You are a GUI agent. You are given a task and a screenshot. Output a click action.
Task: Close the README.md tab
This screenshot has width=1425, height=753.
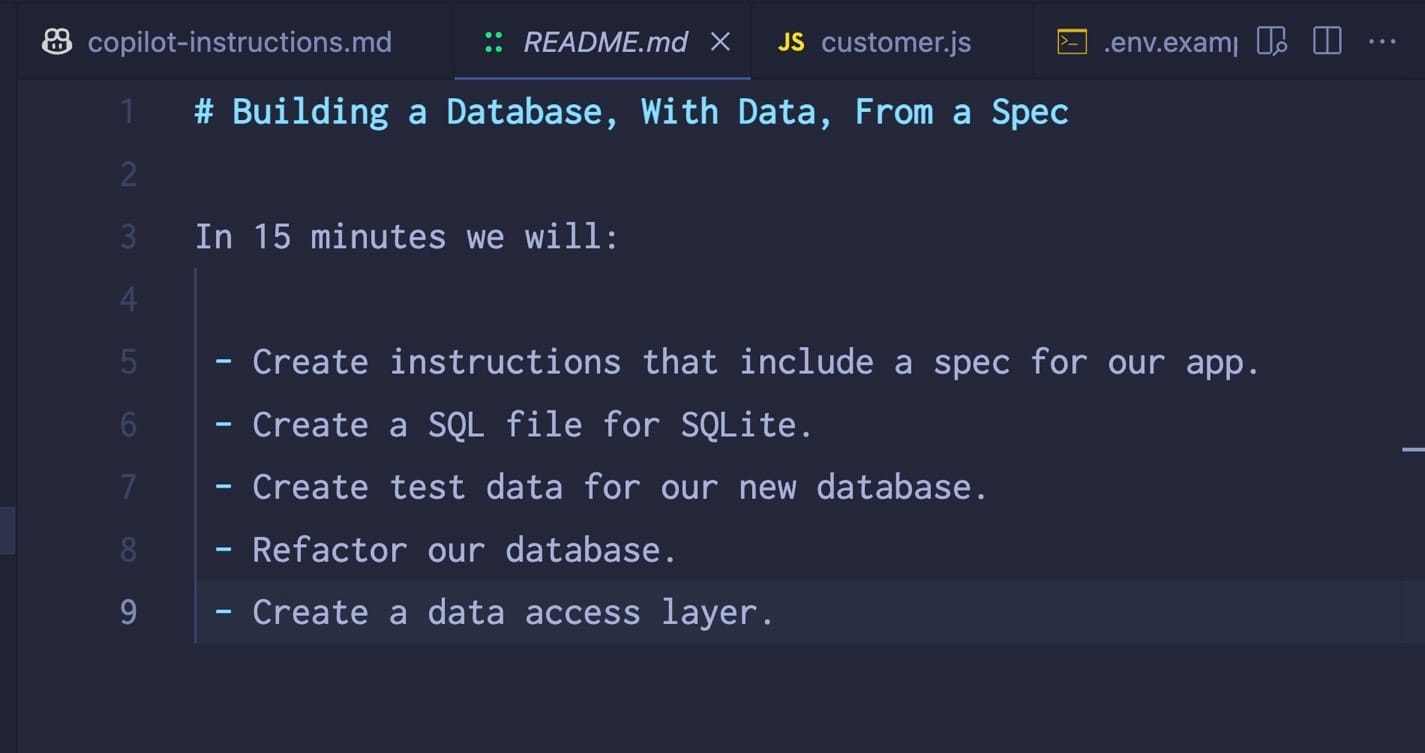[x=722, y=42]
